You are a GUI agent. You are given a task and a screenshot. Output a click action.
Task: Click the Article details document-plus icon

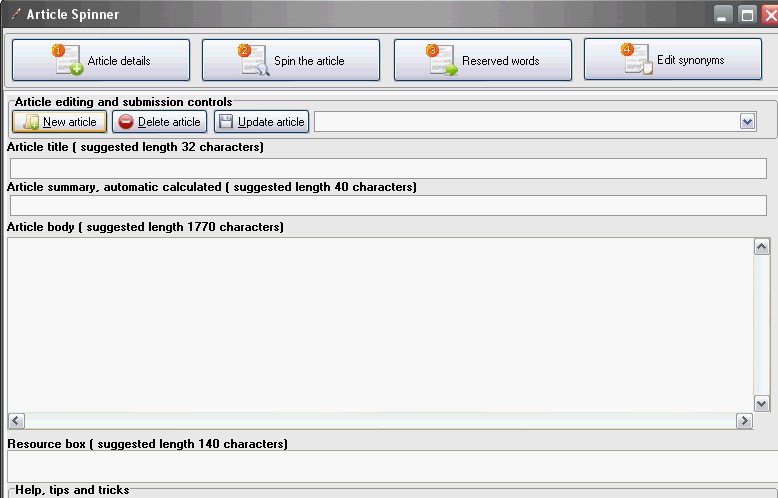tap(68, 60)
